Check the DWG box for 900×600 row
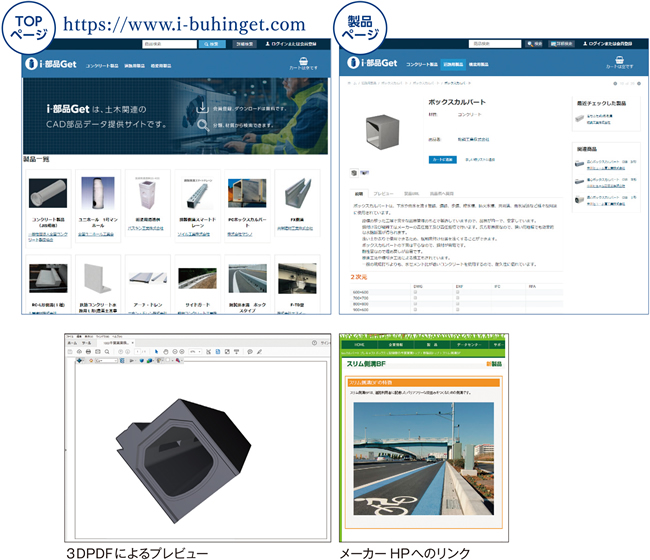 (415, 309)
